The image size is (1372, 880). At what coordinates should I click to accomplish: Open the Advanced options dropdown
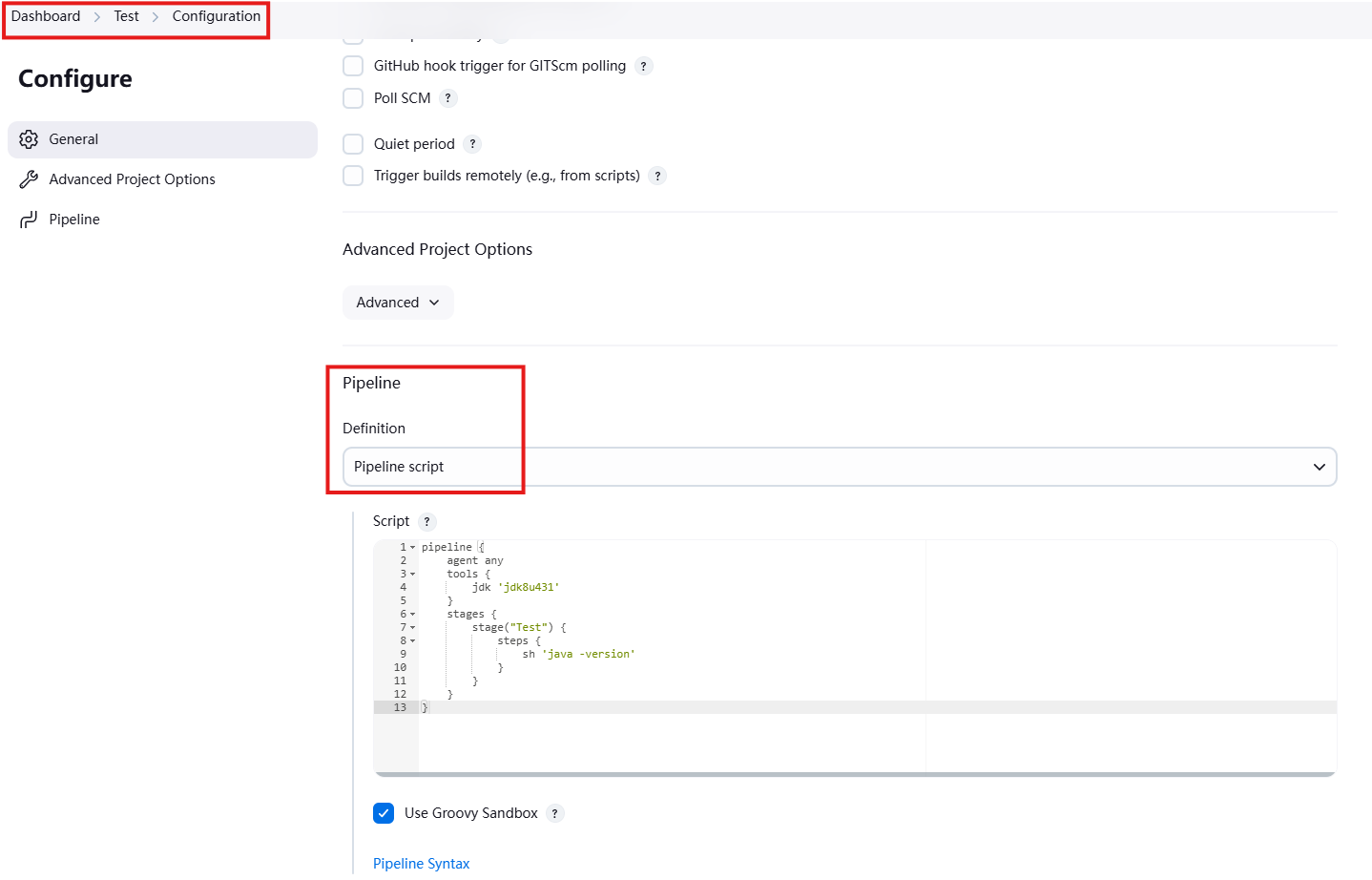click(x=398, y=302)
